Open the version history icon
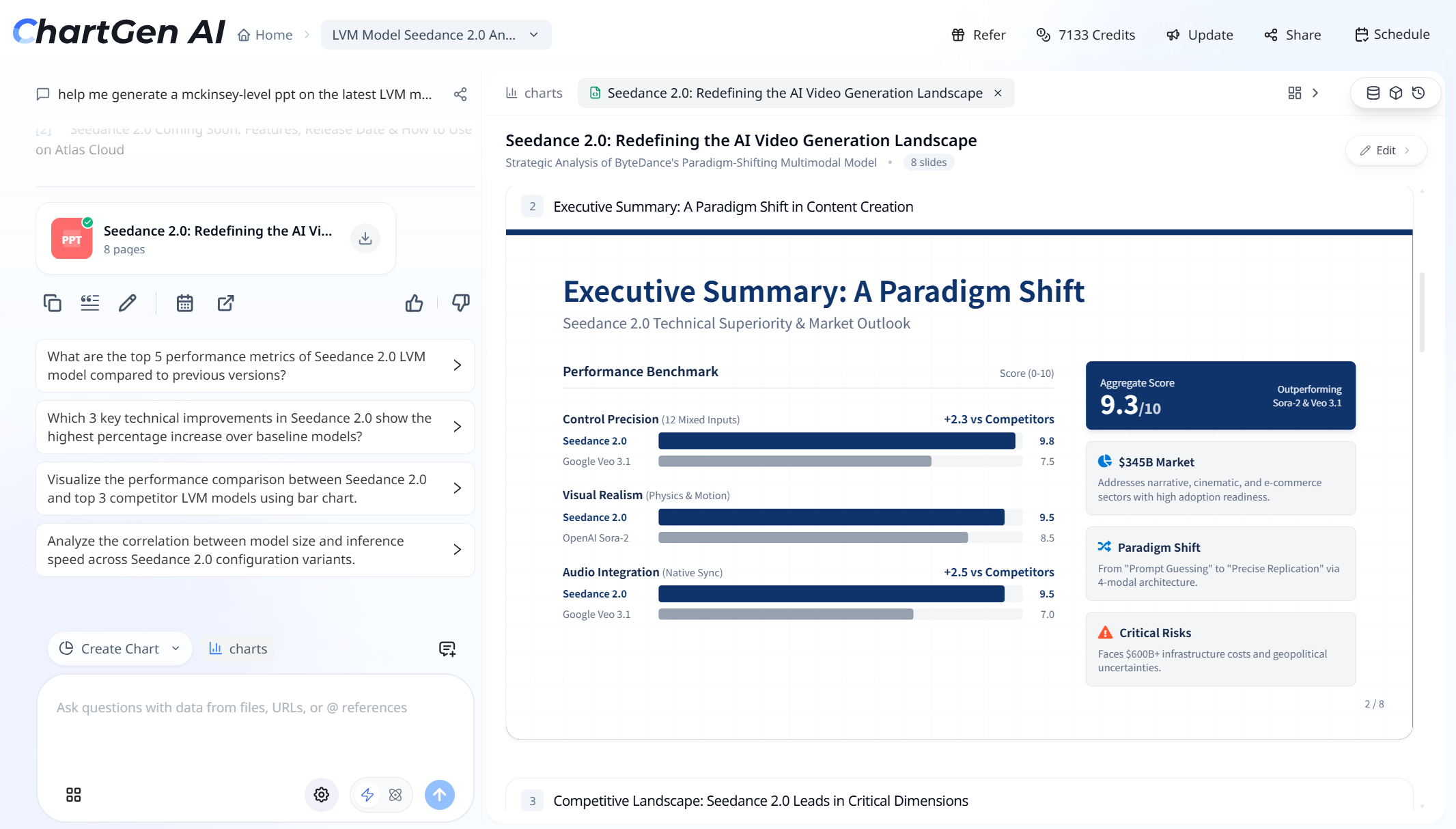The height and width of the screenshot is (829, 1456). point(1418,93)
